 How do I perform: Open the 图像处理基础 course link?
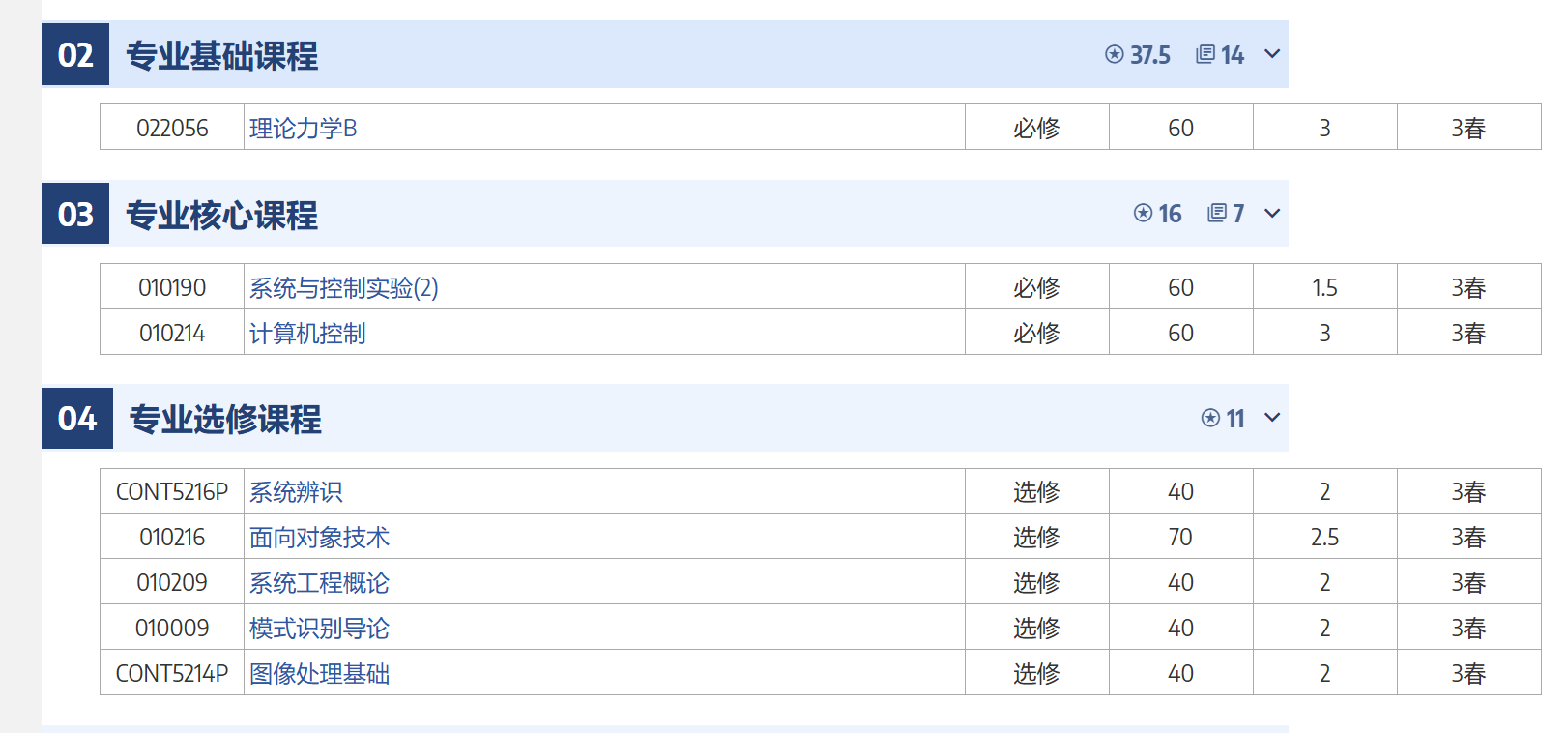[319, 674]
